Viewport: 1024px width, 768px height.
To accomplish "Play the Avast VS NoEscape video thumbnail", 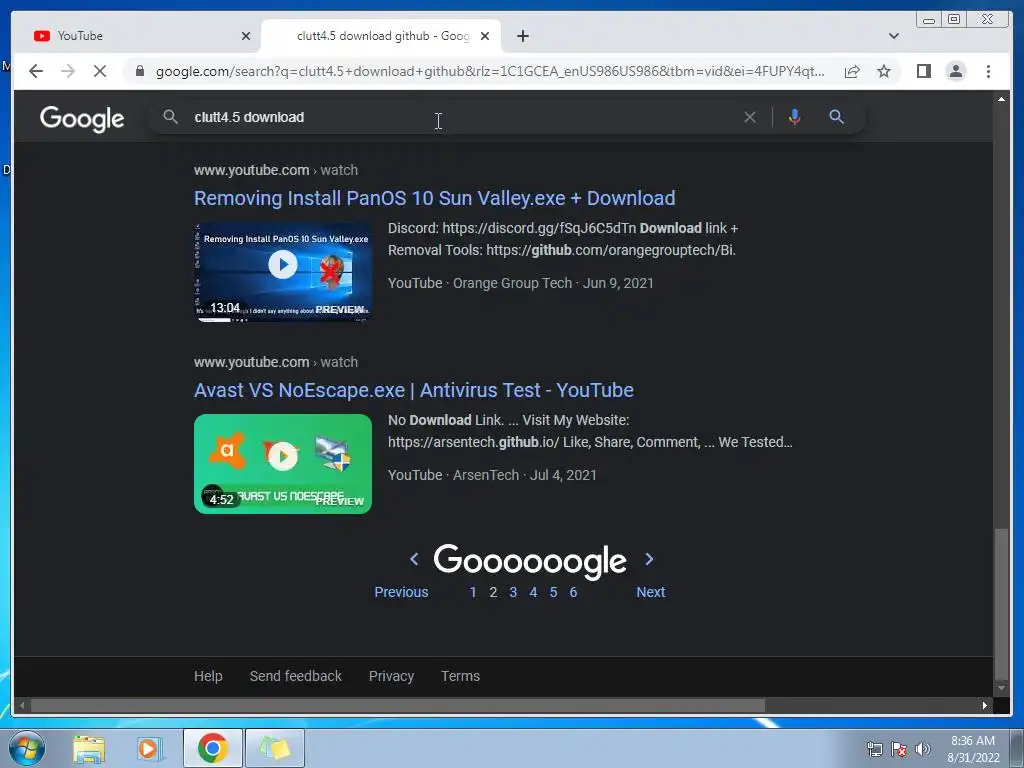I will click(283, 464).
